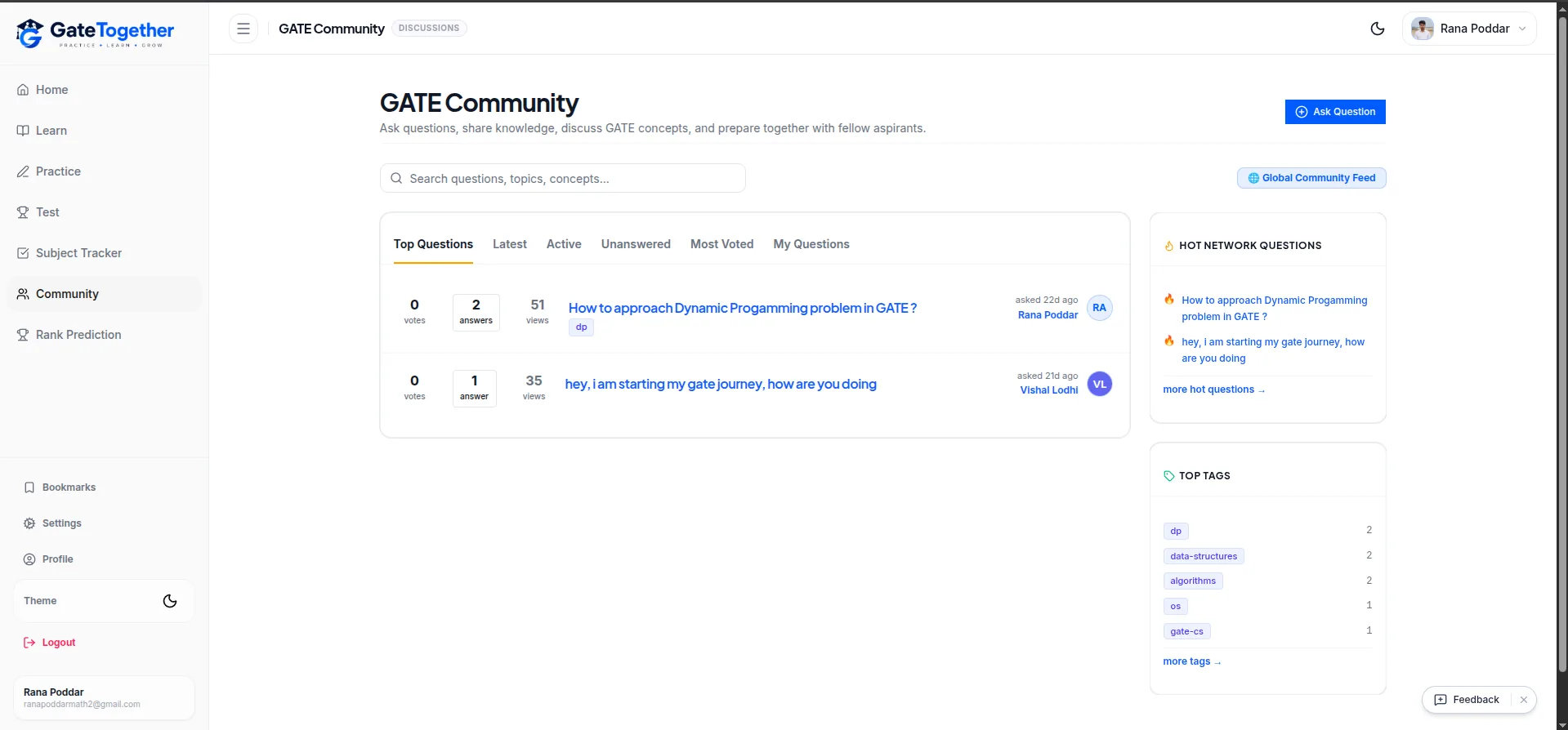
Task: Click the dp tag under the first question
Action: point(581,327)
